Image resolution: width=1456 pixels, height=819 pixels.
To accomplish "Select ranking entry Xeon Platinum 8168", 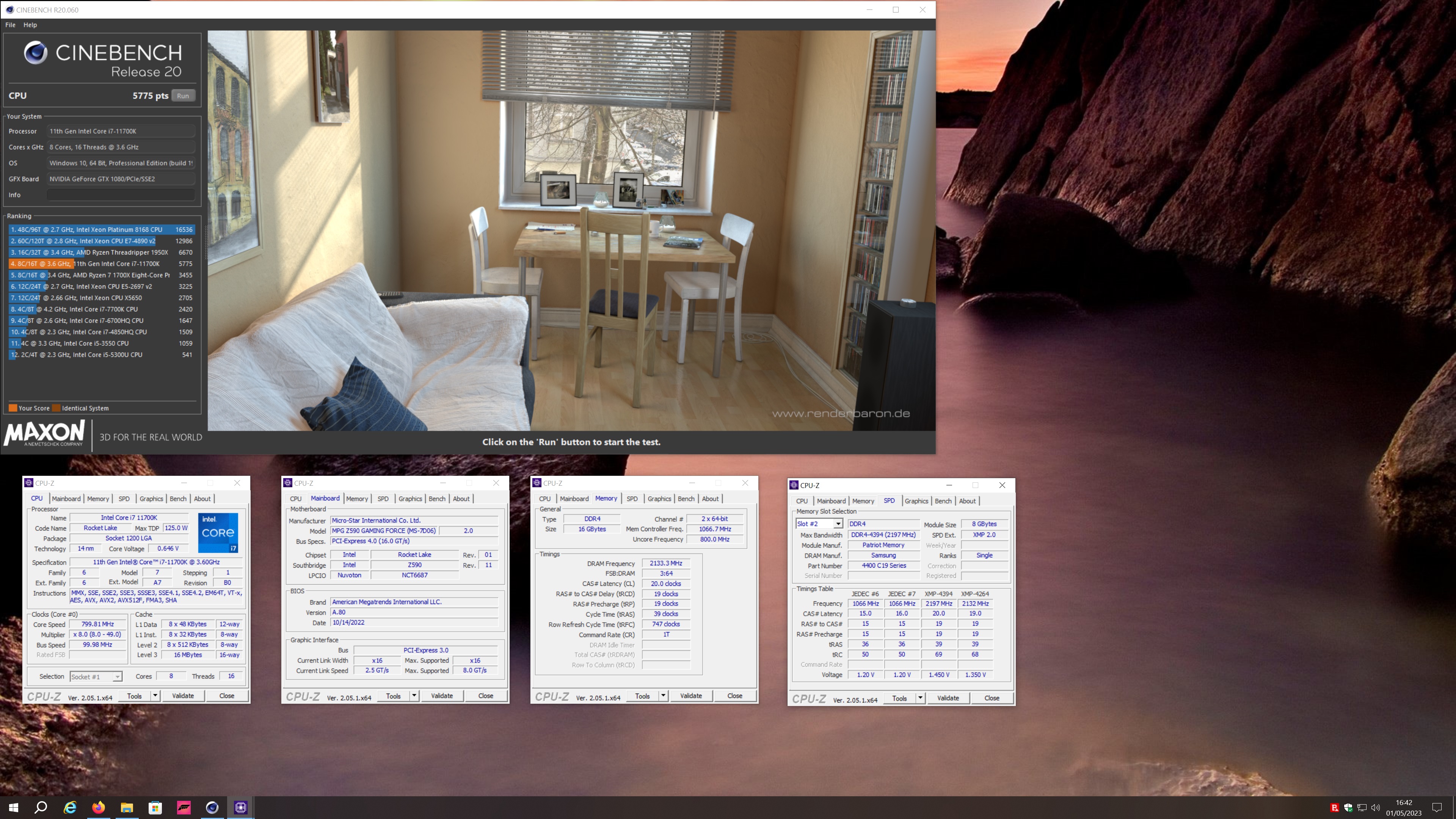I will click(x=102, y=229).
